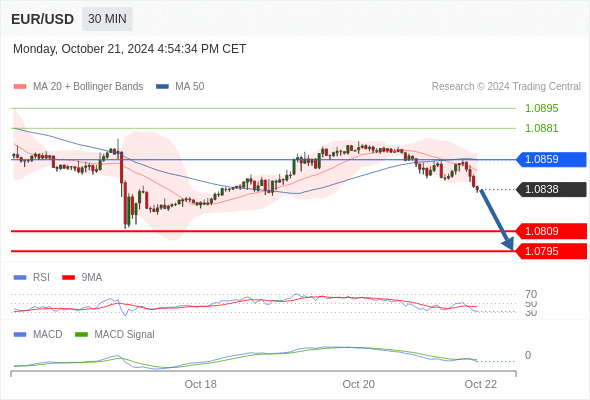Click the EUR/USD pair title
Screen dimensions: 590x400
point(43,19)
